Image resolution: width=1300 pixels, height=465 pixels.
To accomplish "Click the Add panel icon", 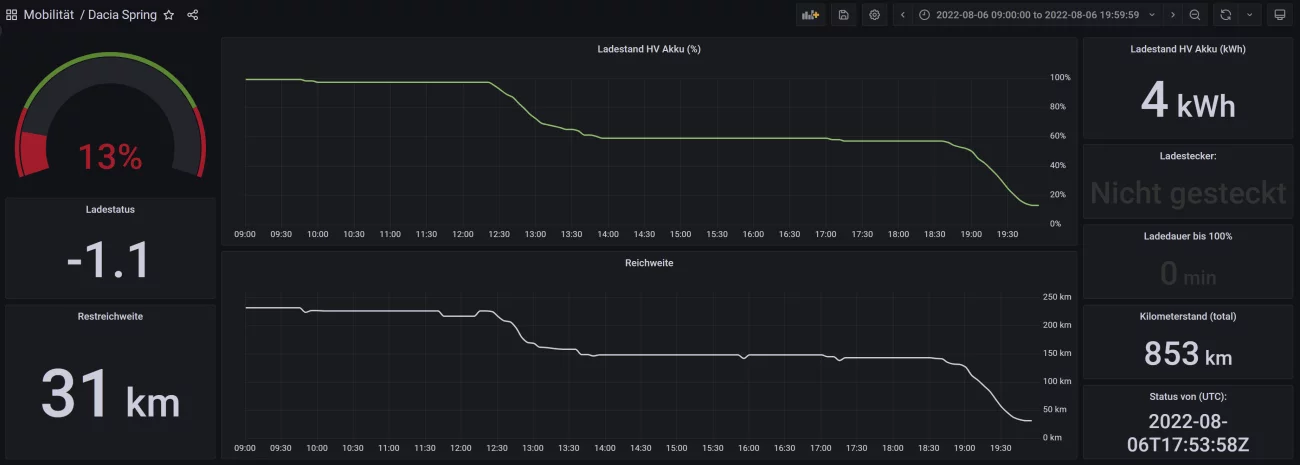I will (810, 15).
